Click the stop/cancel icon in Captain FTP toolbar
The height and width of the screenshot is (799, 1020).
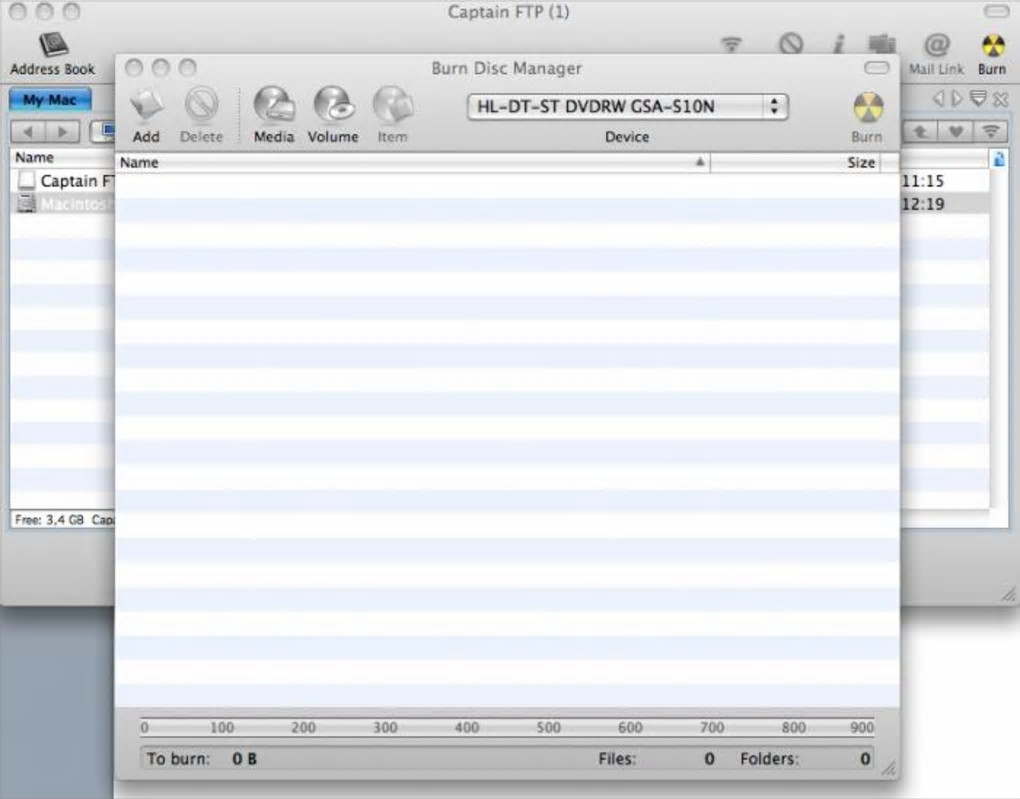(791, 44)
